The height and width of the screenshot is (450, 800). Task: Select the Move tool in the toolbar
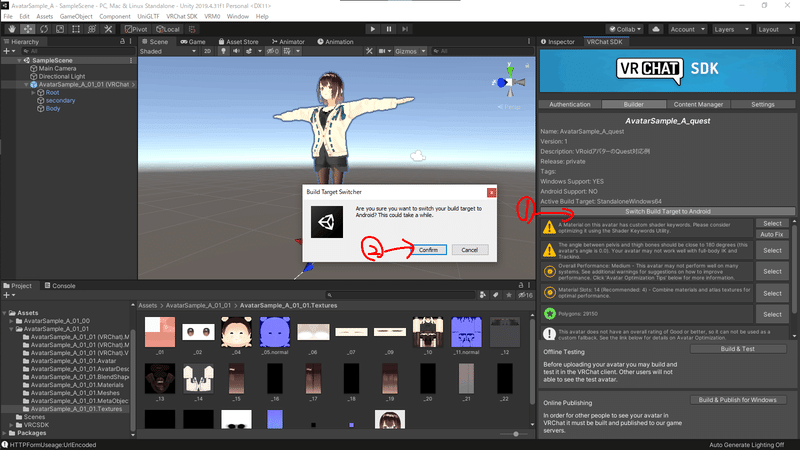[28, 29]
